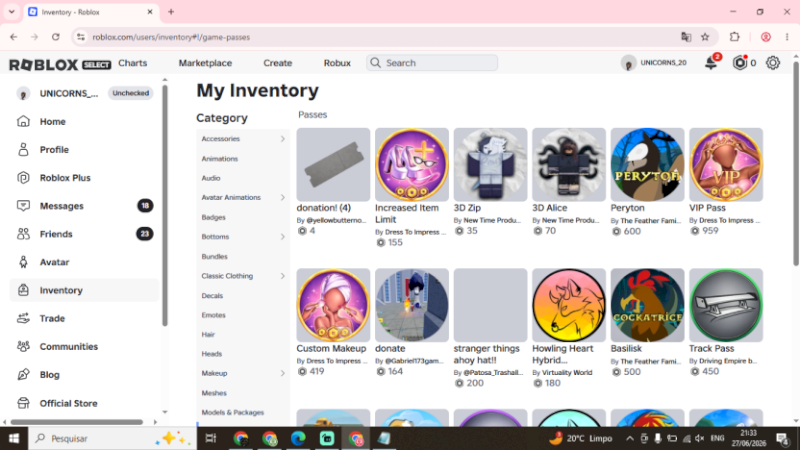Click the page vertical scrollbar
Viewport: 800px width, 450px height.
(x=796, y=163)
